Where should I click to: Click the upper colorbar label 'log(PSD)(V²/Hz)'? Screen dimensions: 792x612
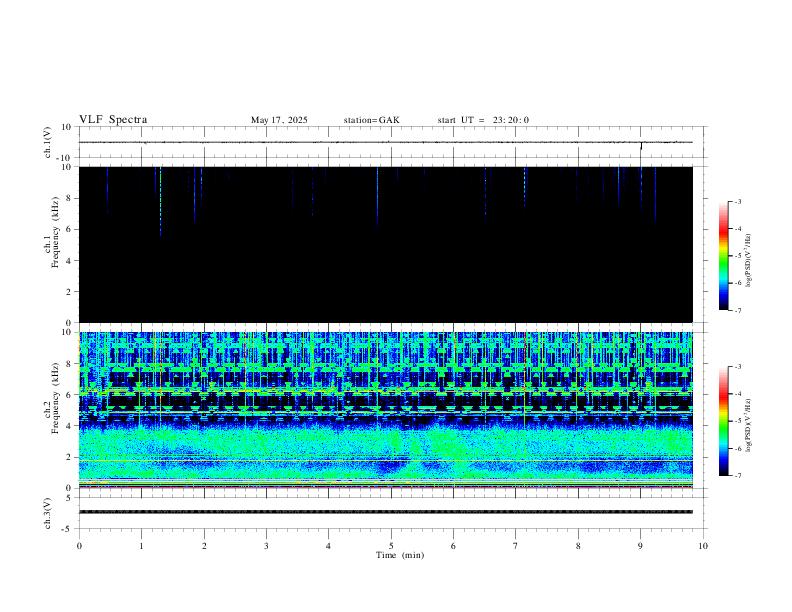[x=748, y=261]
